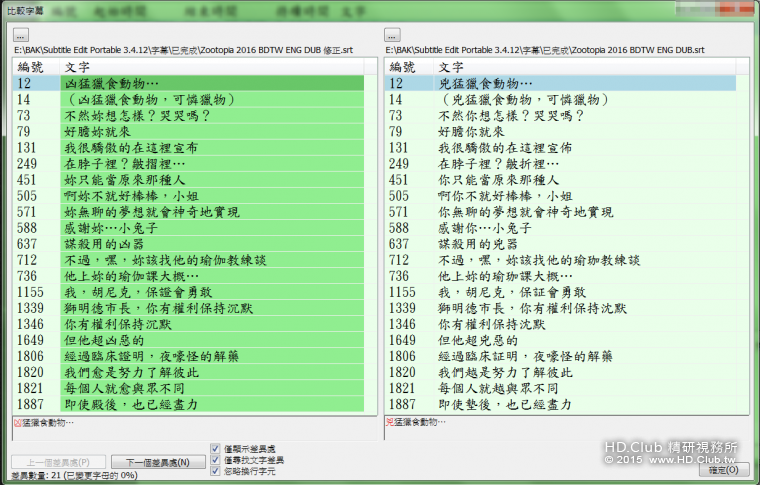This screenshot has width=760, height=485.
Task: Toggle the 忽略換行字元 checkbox
Action: click(216, 471)
